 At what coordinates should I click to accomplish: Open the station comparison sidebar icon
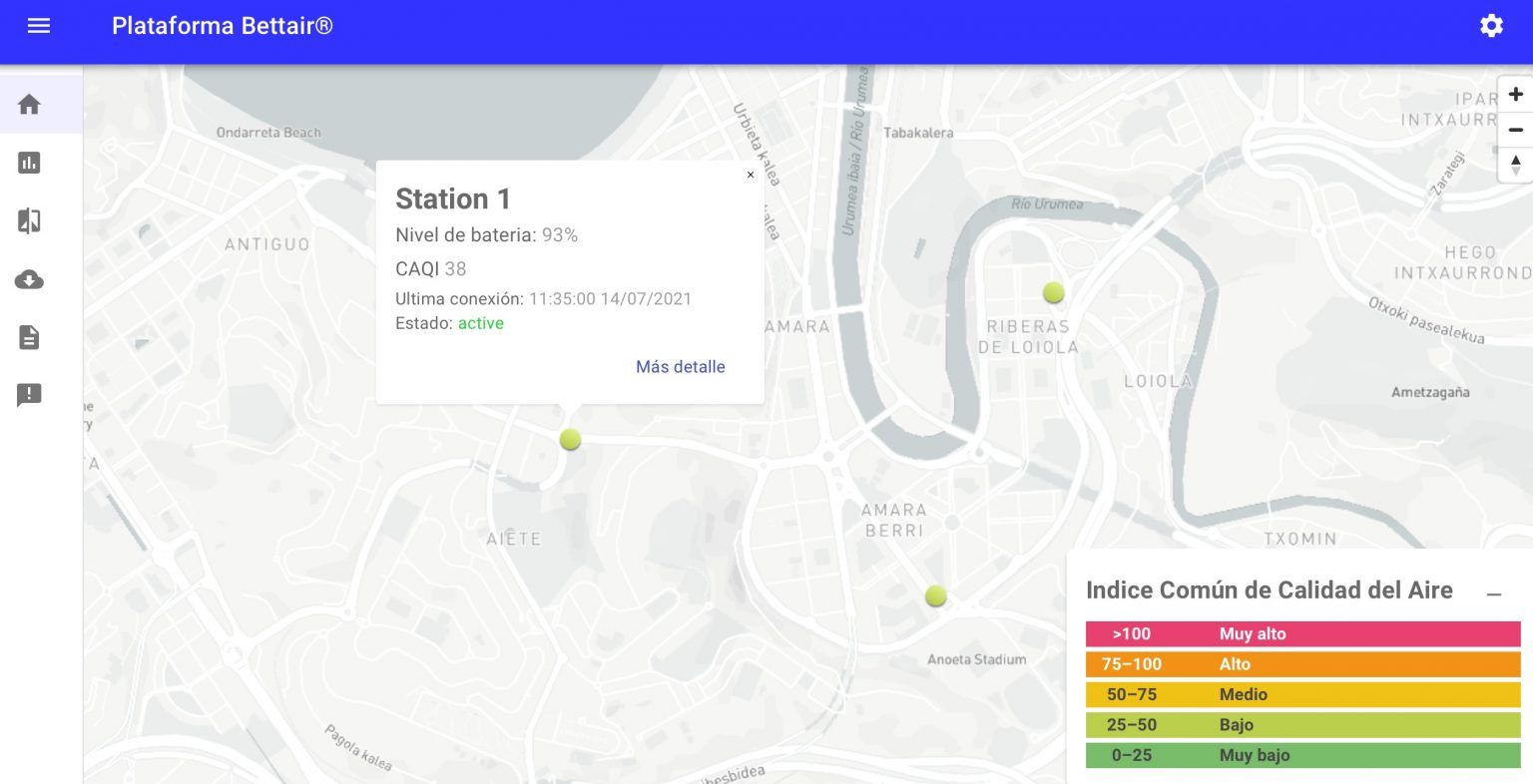coord(29,220)
